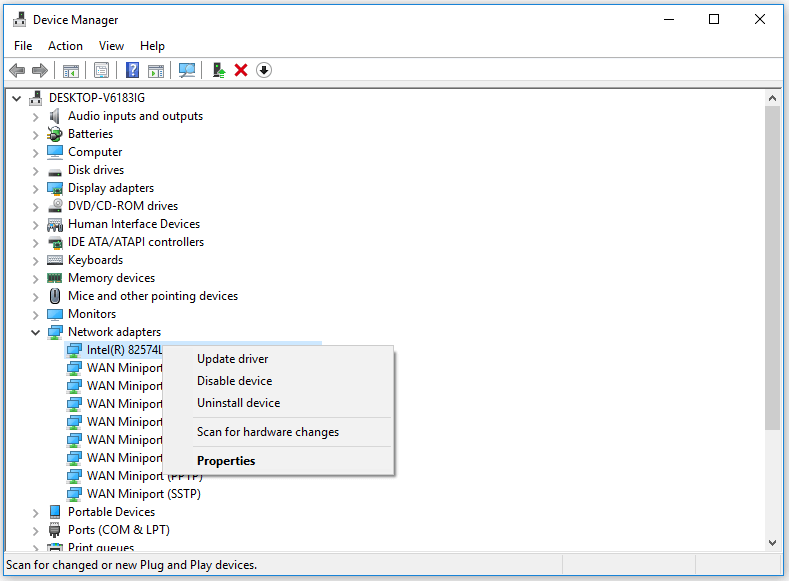Click the Disk drives category icon

pos(54,173)
